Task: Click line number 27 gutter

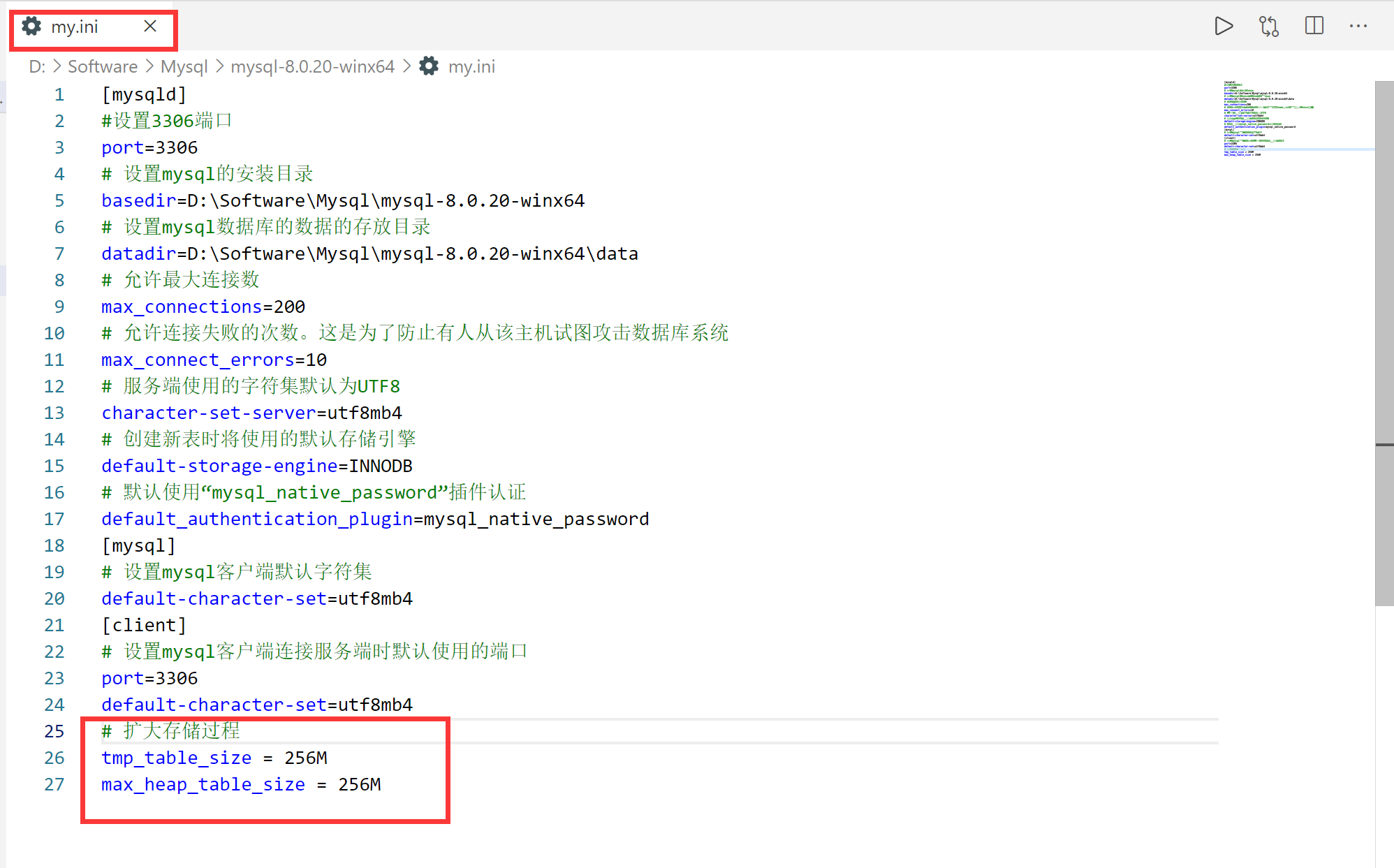Action: pyautogui.click(x=54, y=784)
